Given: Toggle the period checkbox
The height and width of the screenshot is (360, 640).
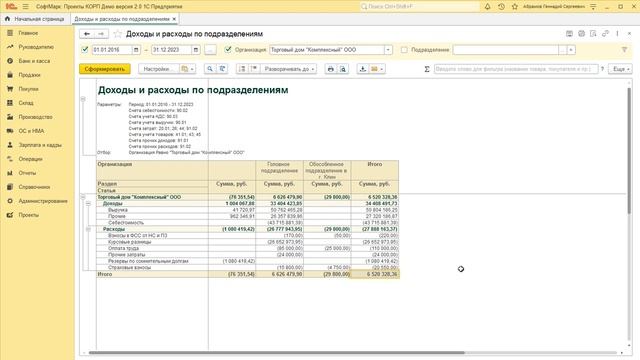Looking at the screenshot, I should pyautogui.click(x=85, y=49).
